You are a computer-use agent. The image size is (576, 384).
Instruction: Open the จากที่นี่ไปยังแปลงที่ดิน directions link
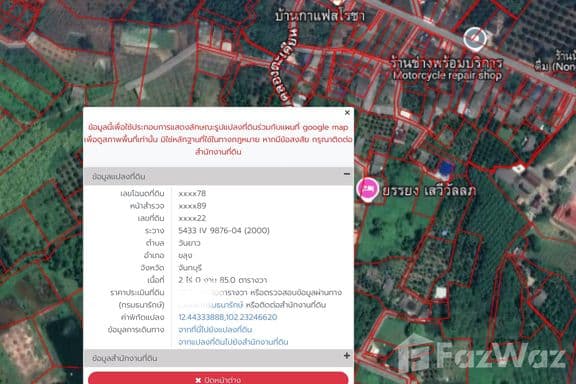point(215,330)
